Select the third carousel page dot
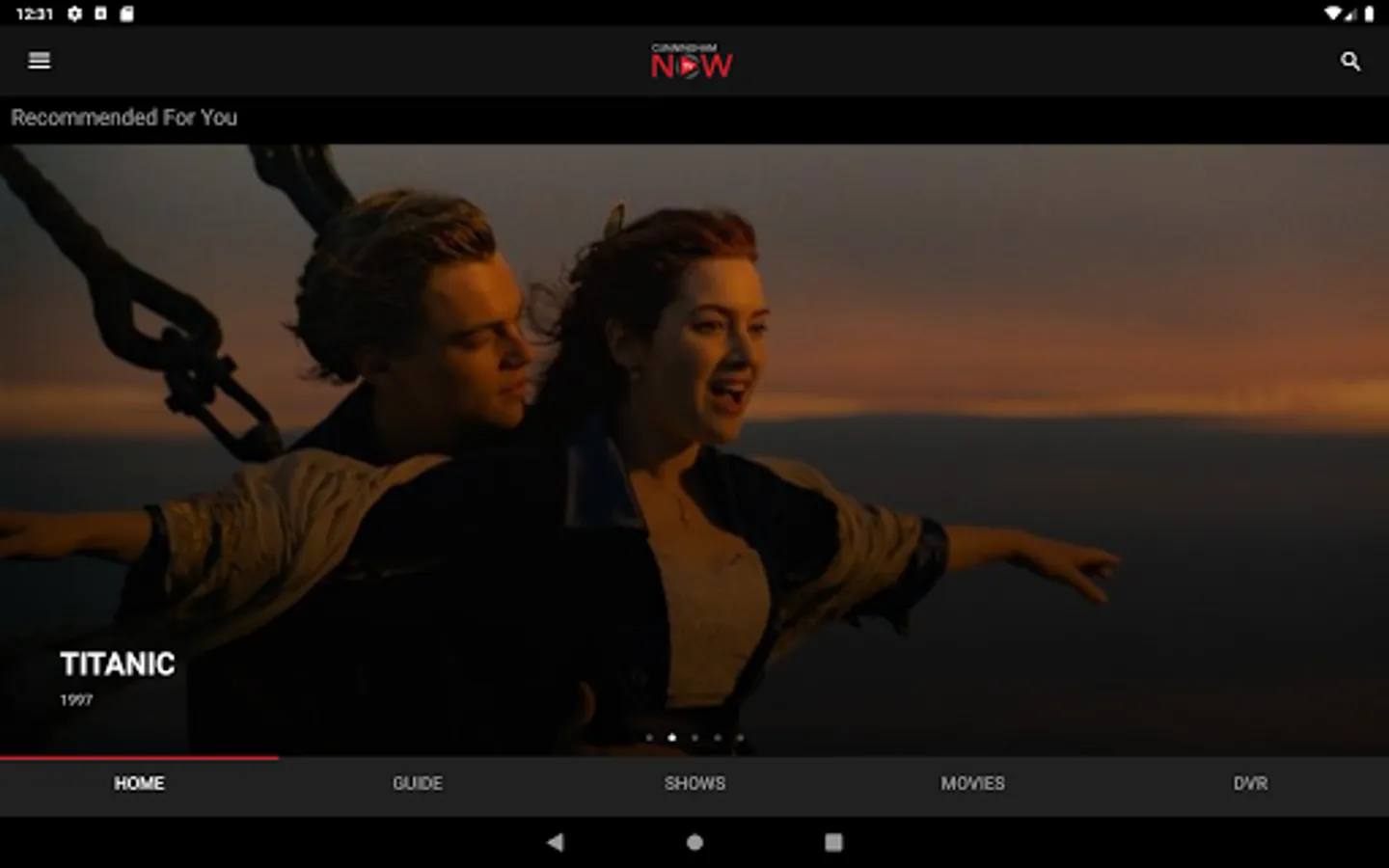 tap(694, 738)
